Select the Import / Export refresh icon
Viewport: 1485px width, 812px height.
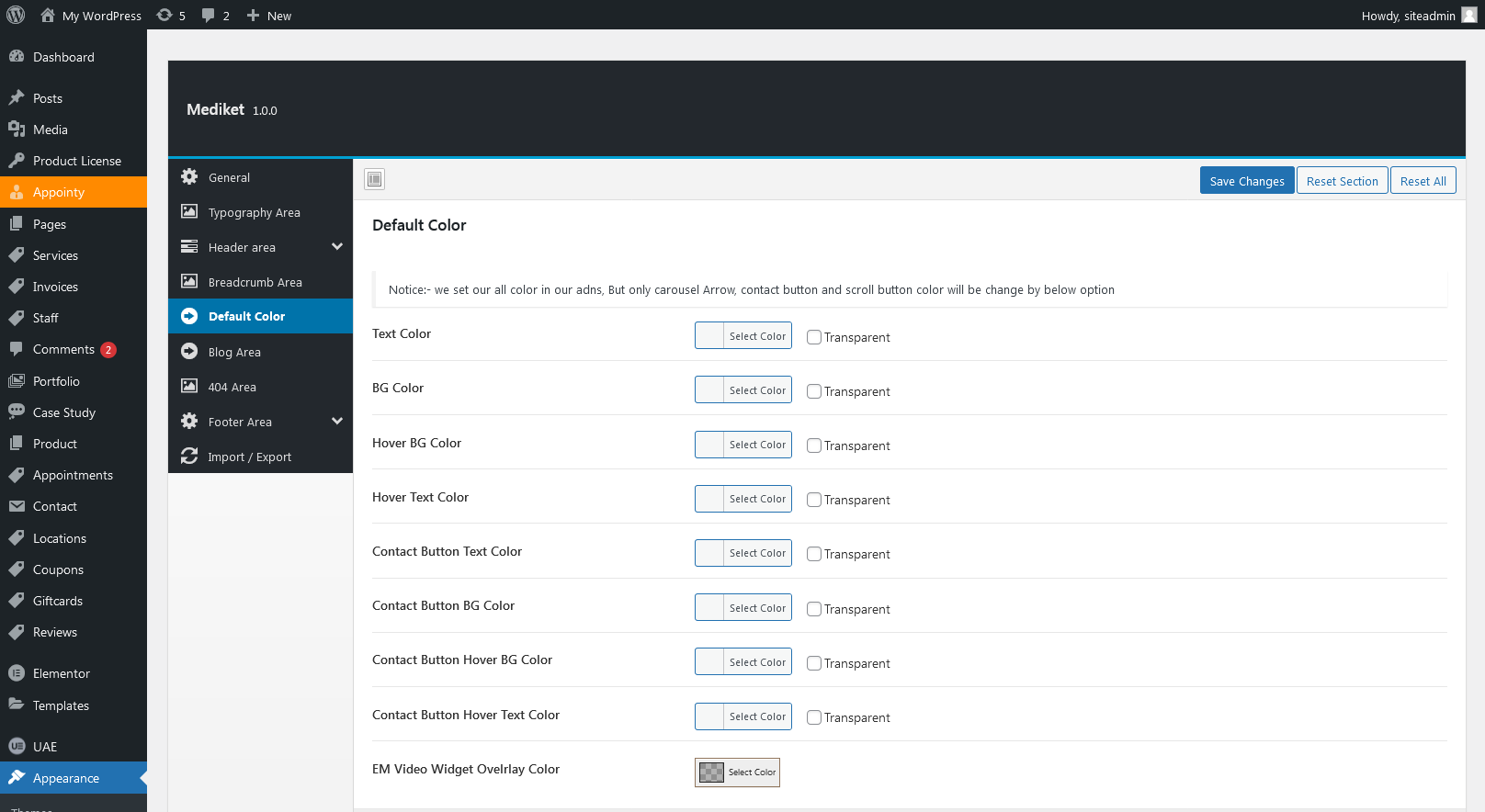click(189, 457)
